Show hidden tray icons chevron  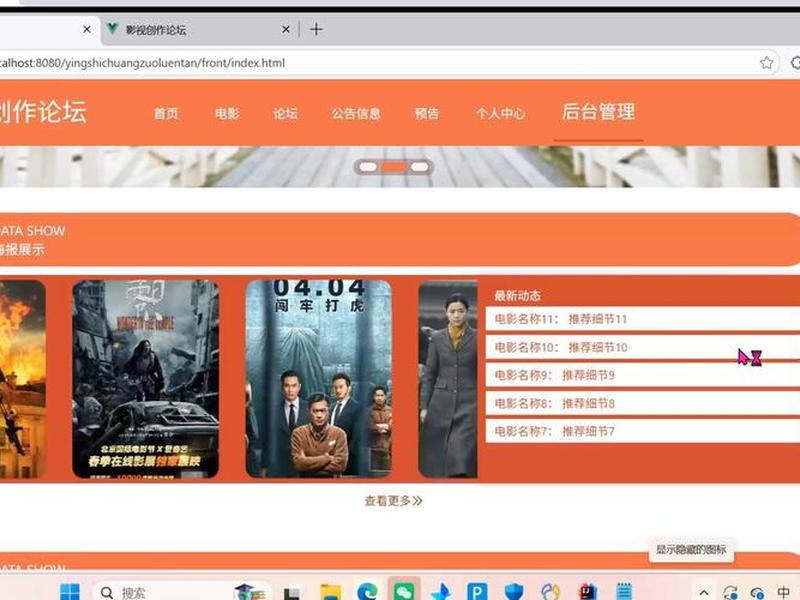704,592
